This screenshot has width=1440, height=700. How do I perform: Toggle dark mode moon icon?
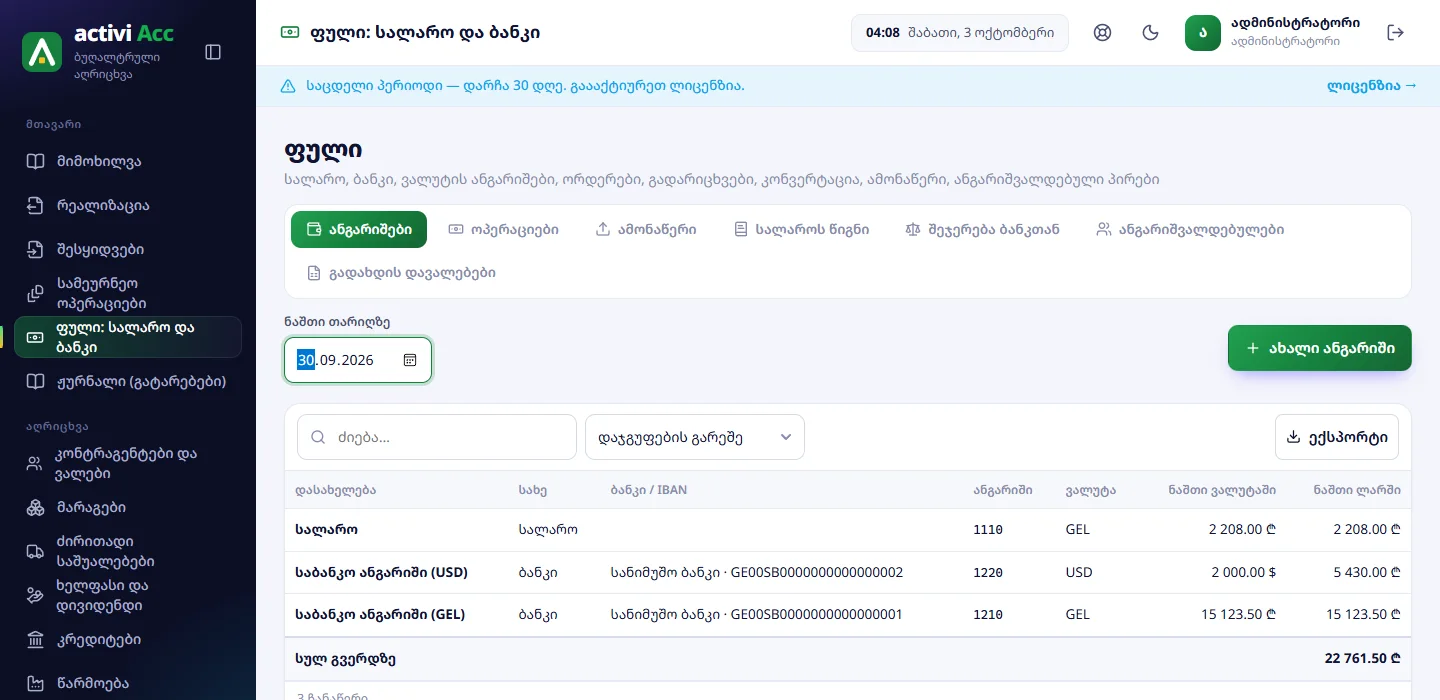pos(1150,33)
